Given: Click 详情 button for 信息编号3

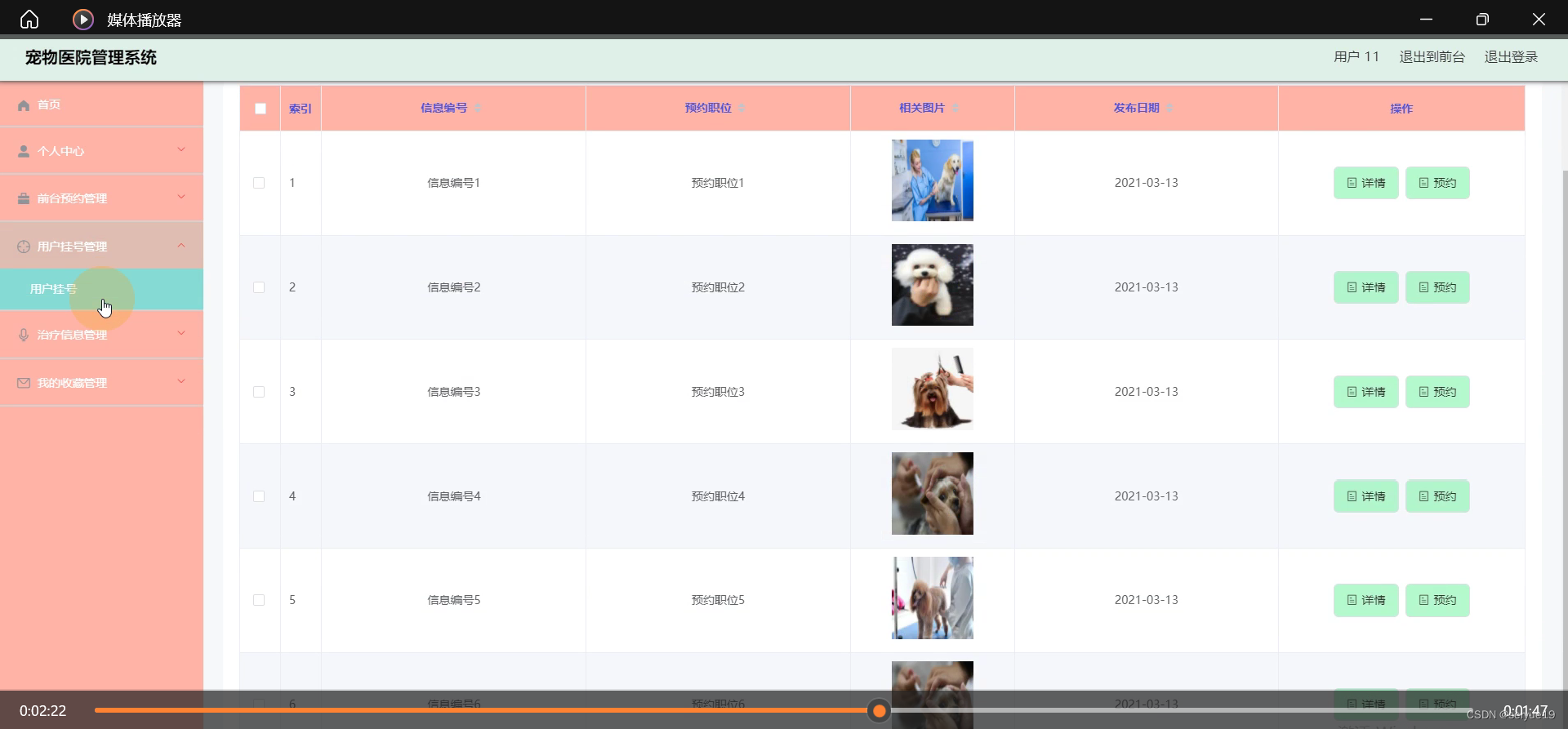Looking at the screenshot, I should [1366, 392].
